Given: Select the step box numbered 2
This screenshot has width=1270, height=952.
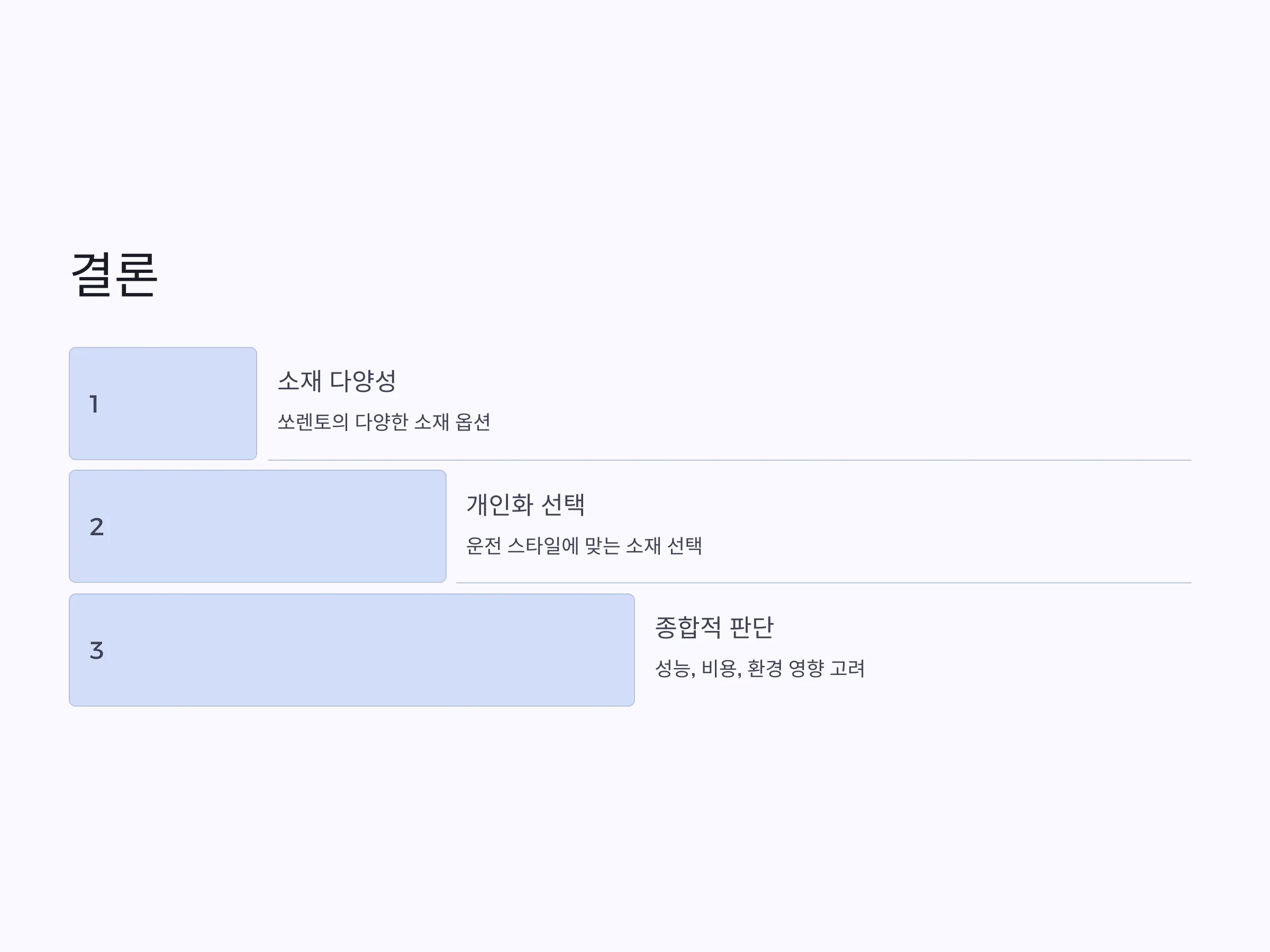Looking at the screenshot, I should (258, 526).
